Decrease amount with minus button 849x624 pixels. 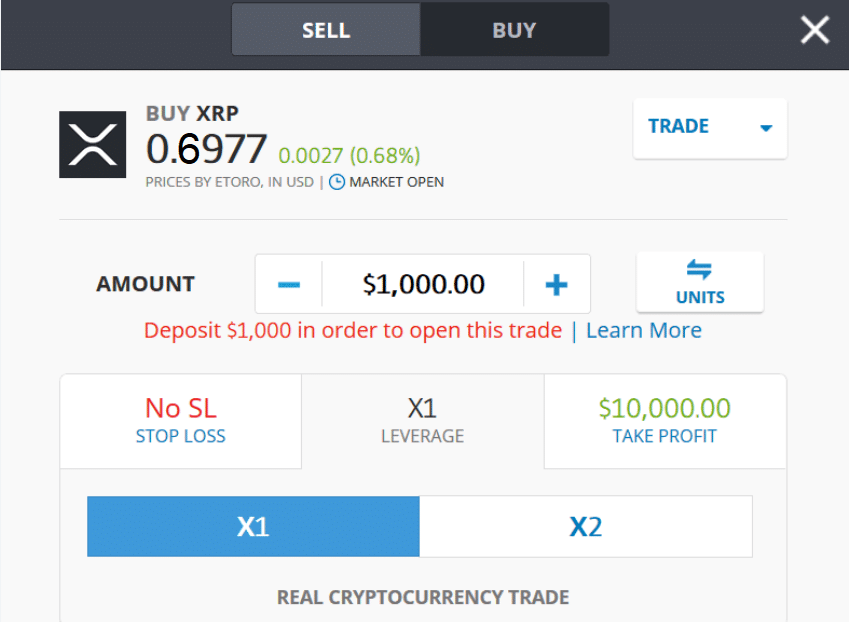click(289, 284)
